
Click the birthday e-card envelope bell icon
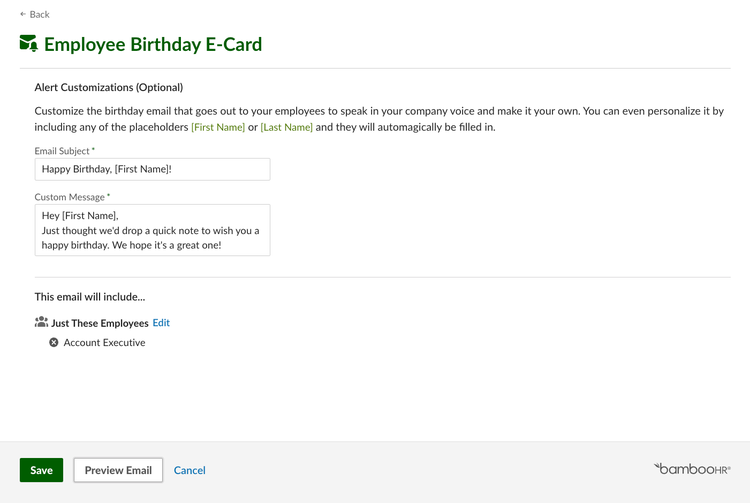29,44
